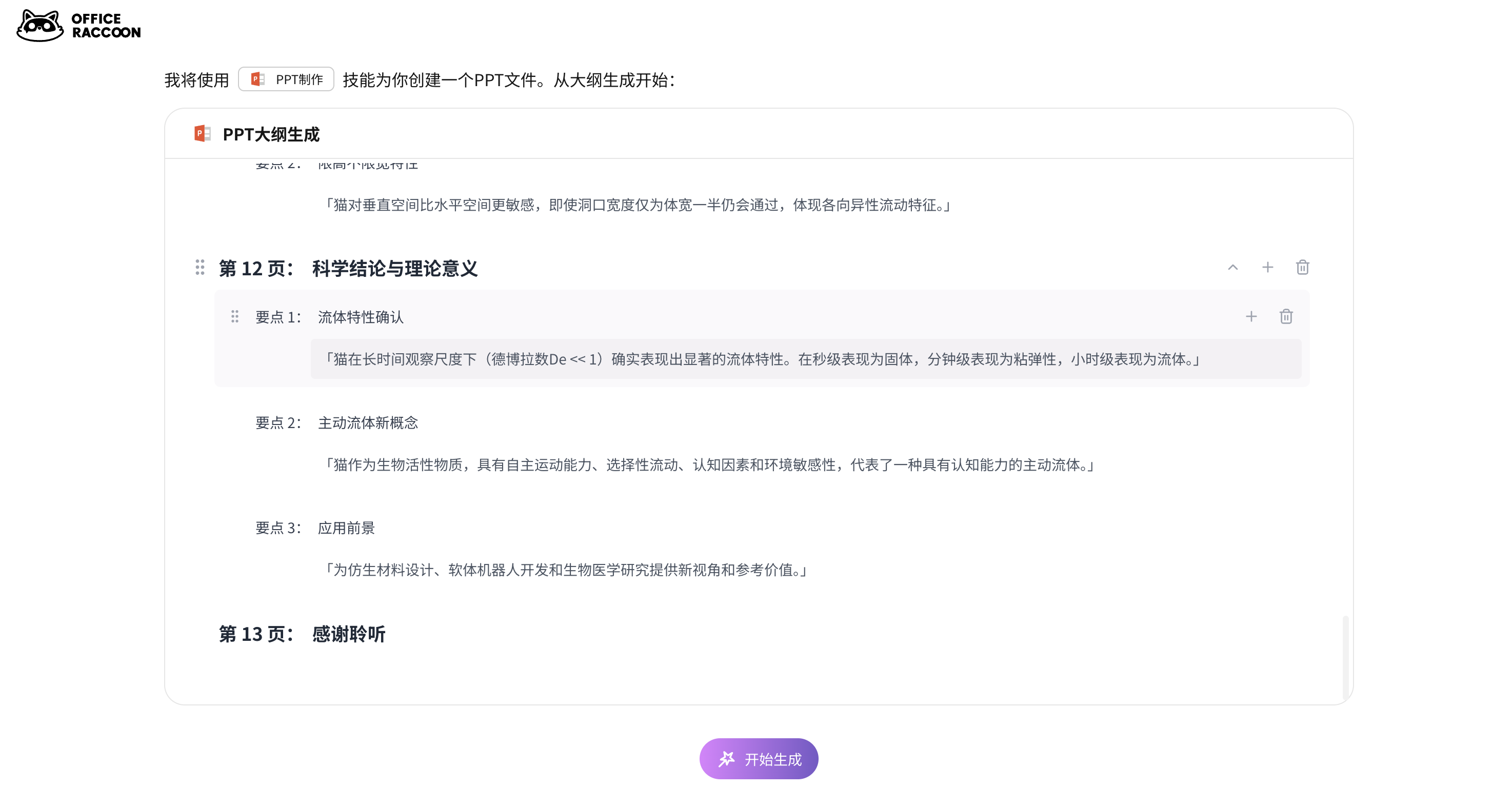
Task: Click the PPT制作 skill tag
Action: 286,79
